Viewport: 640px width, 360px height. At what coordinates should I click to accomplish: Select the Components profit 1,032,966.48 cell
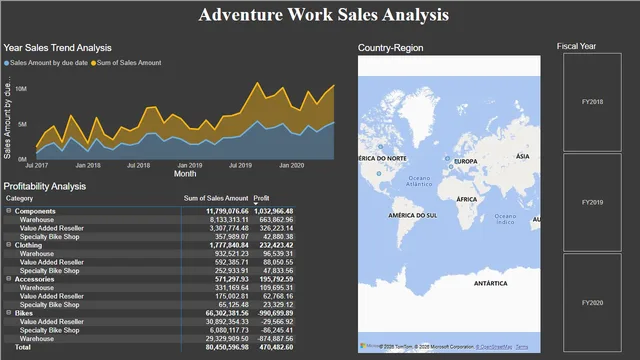(x=273, y=211)
